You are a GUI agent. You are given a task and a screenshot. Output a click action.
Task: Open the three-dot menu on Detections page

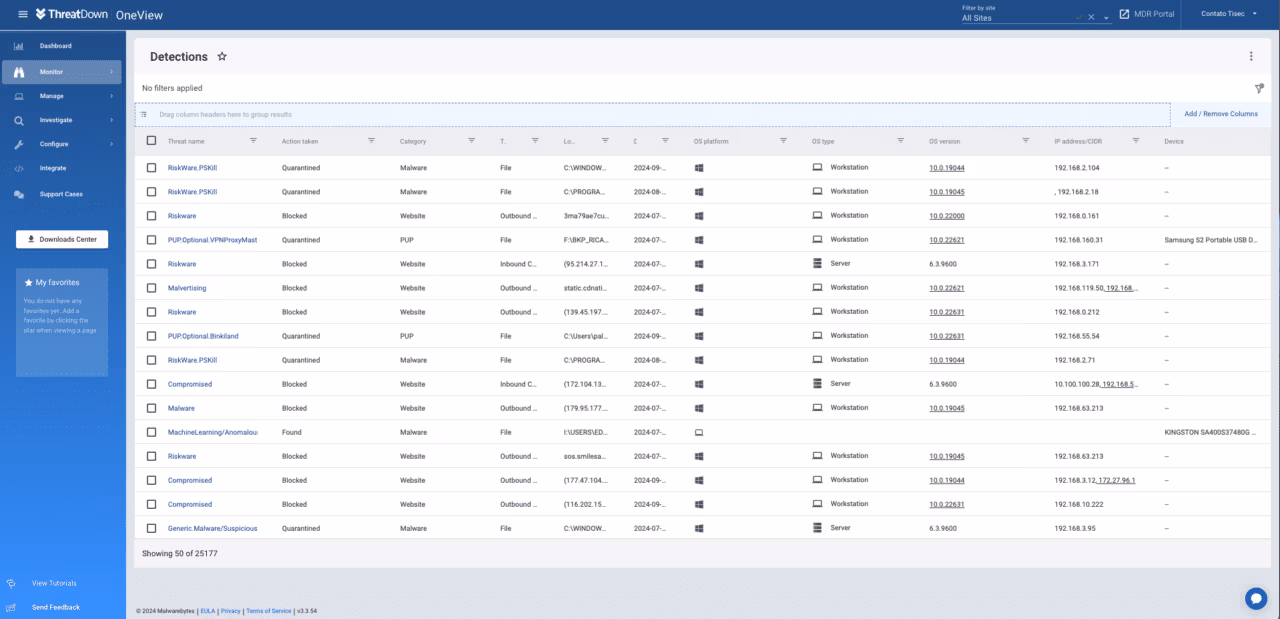[1251, 56]
